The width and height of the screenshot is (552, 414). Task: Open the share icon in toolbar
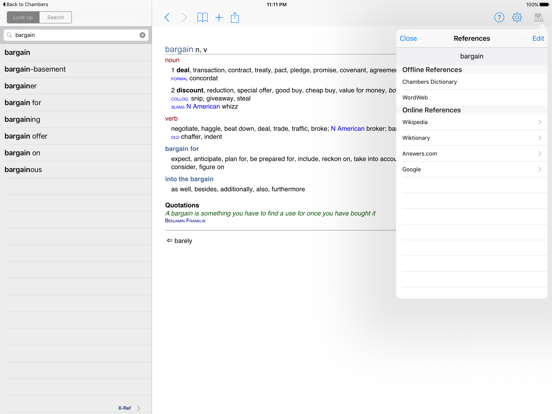[x=235, y=17]
